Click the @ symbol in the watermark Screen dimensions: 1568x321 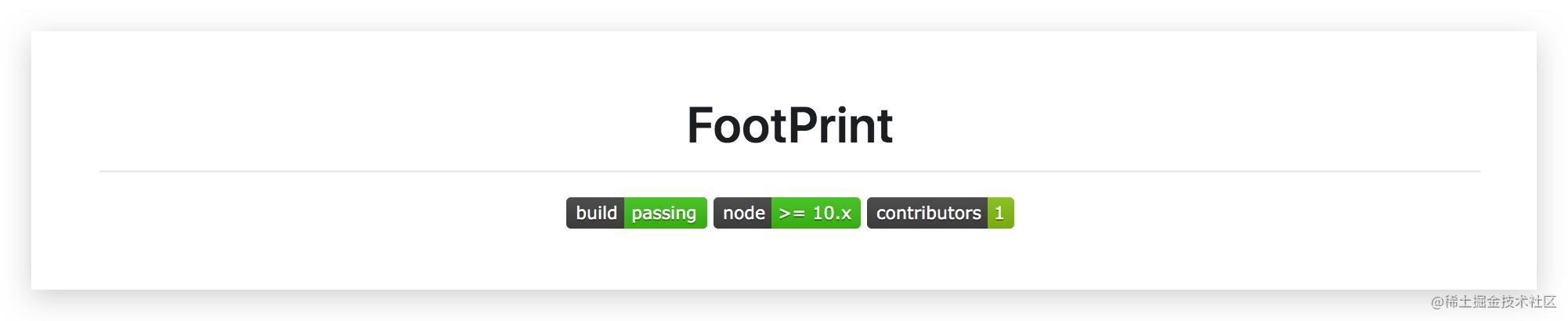(x=1437, y=302)
